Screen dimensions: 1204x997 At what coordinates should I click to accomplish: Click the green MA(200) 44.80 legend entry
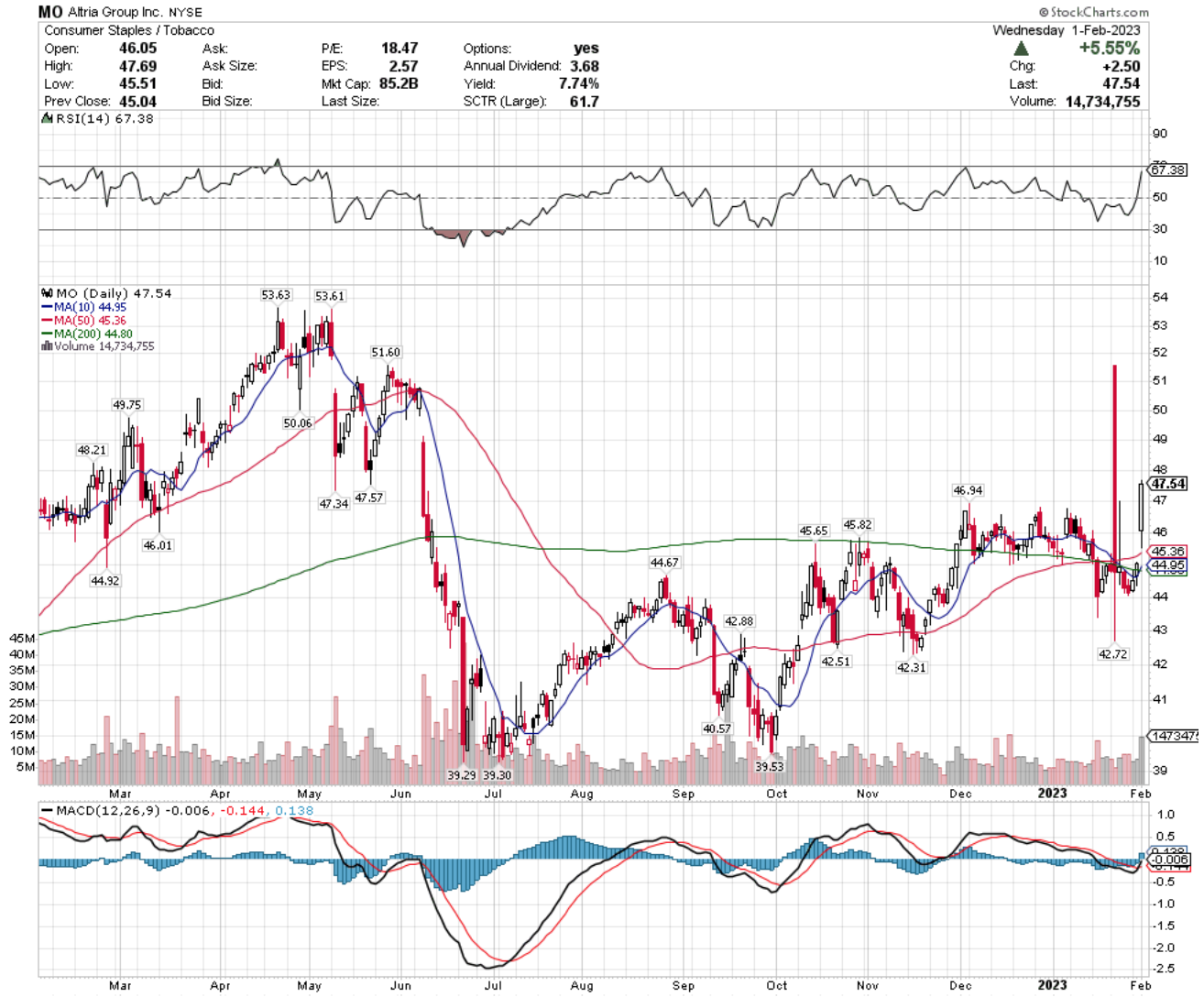87,334
